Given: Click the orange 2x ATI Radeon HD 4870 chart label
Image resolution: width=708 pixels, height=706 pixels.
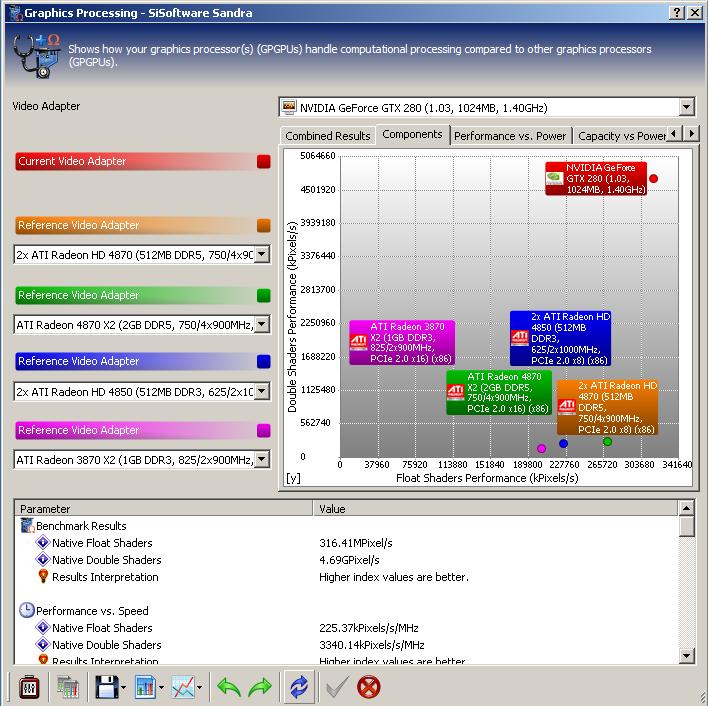Looking at the screenshot, I should 607,407.
